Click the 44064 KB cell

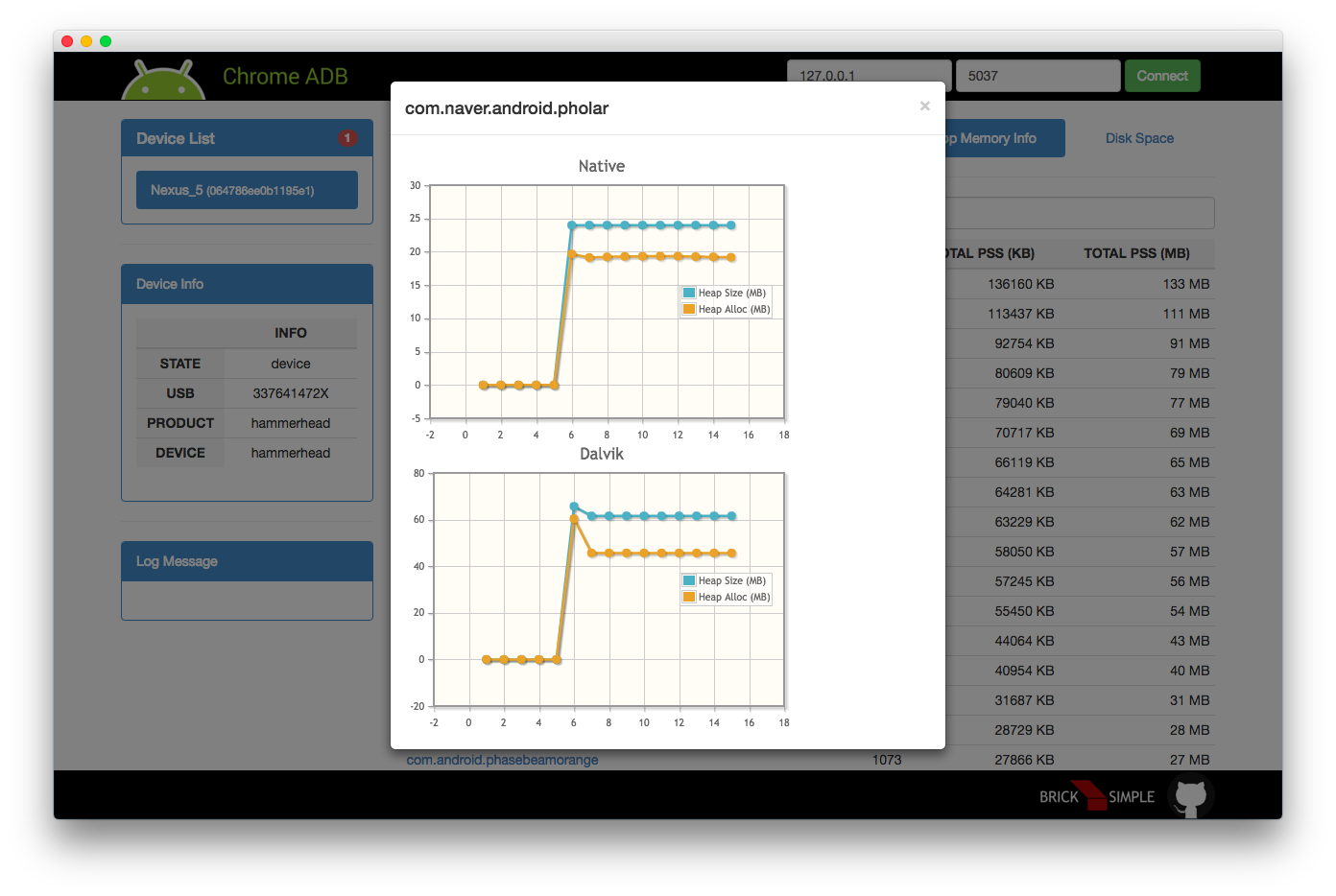1024,641
